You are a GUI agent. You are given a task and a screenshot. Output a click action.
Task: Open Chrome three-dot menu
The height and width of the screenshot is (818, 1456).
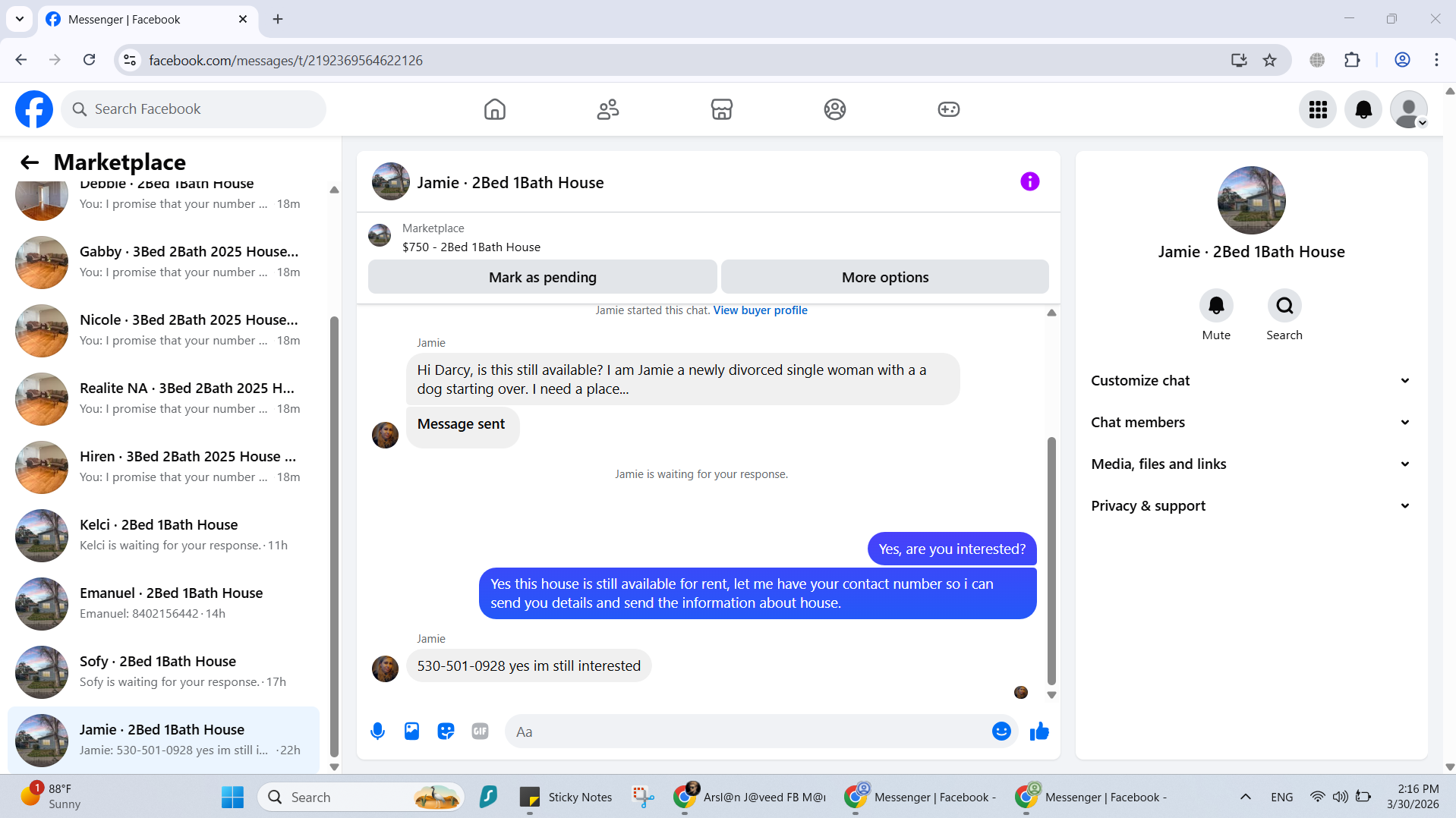1436,60
